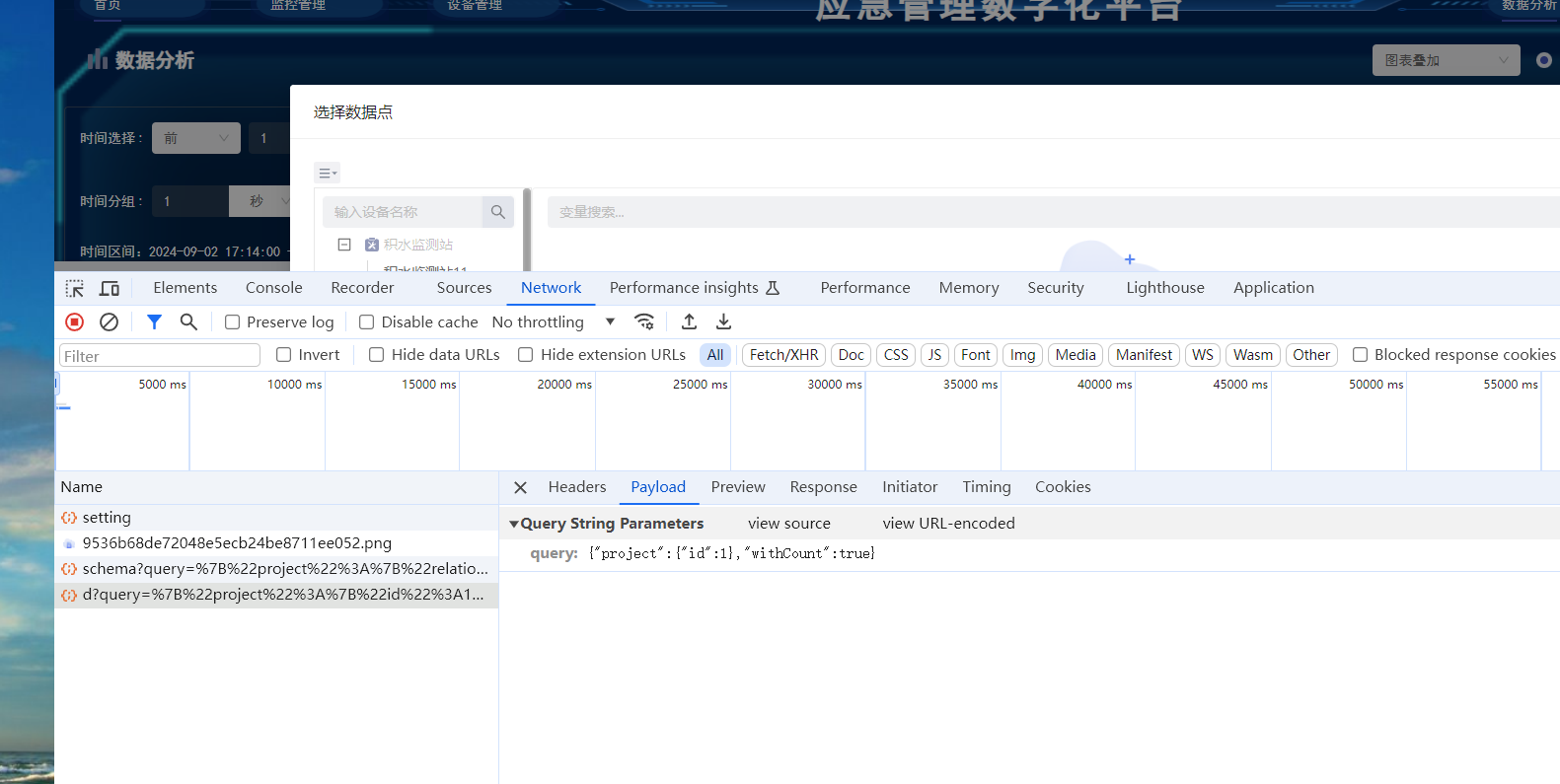Click the network Filter text field
1560x784 pixels.
[160, 356]
